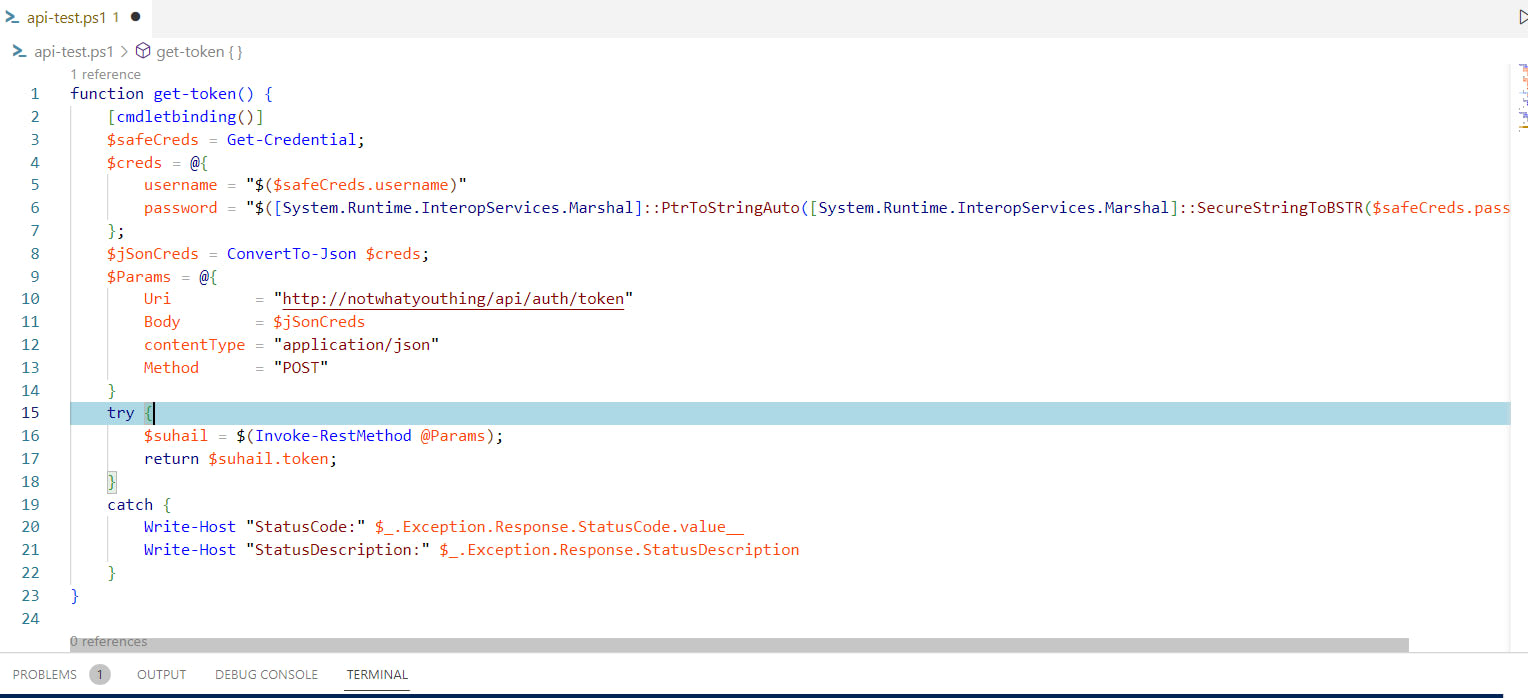
Task: Switch to the DEBUG CONSOLE tab
Action: [x=266, y=675]
